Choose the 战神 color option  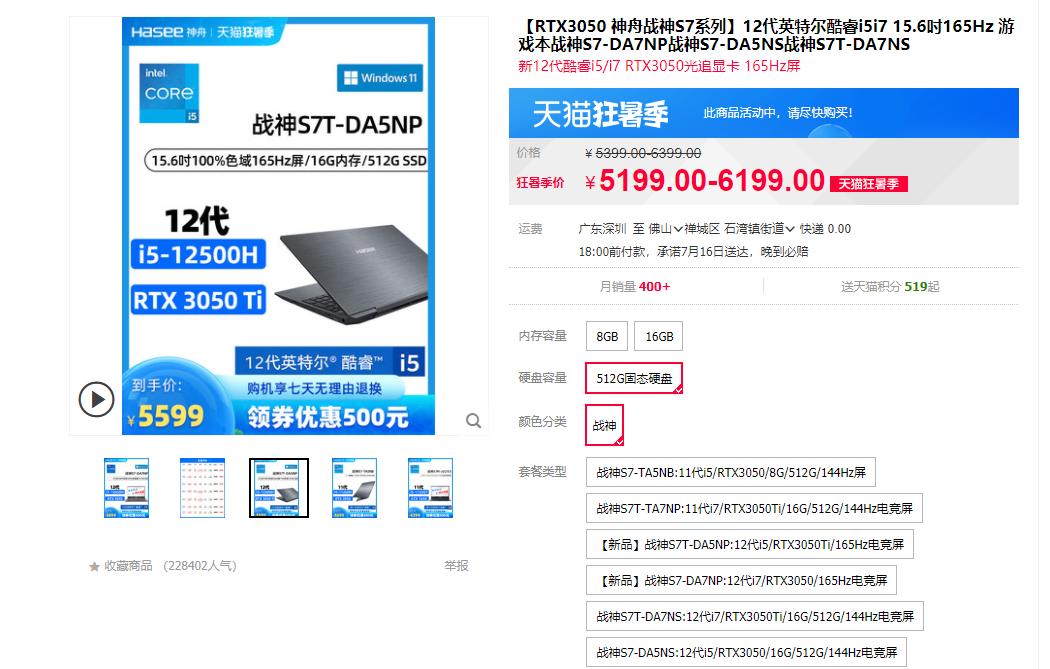click(x=604, y=425)
